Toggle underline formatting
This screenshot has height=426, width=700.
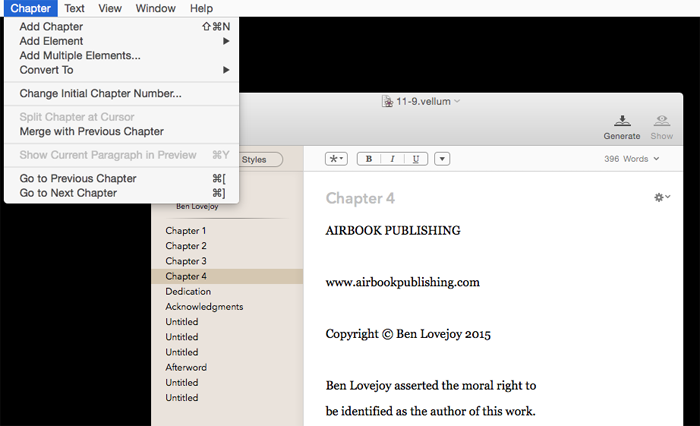[415, 159]
